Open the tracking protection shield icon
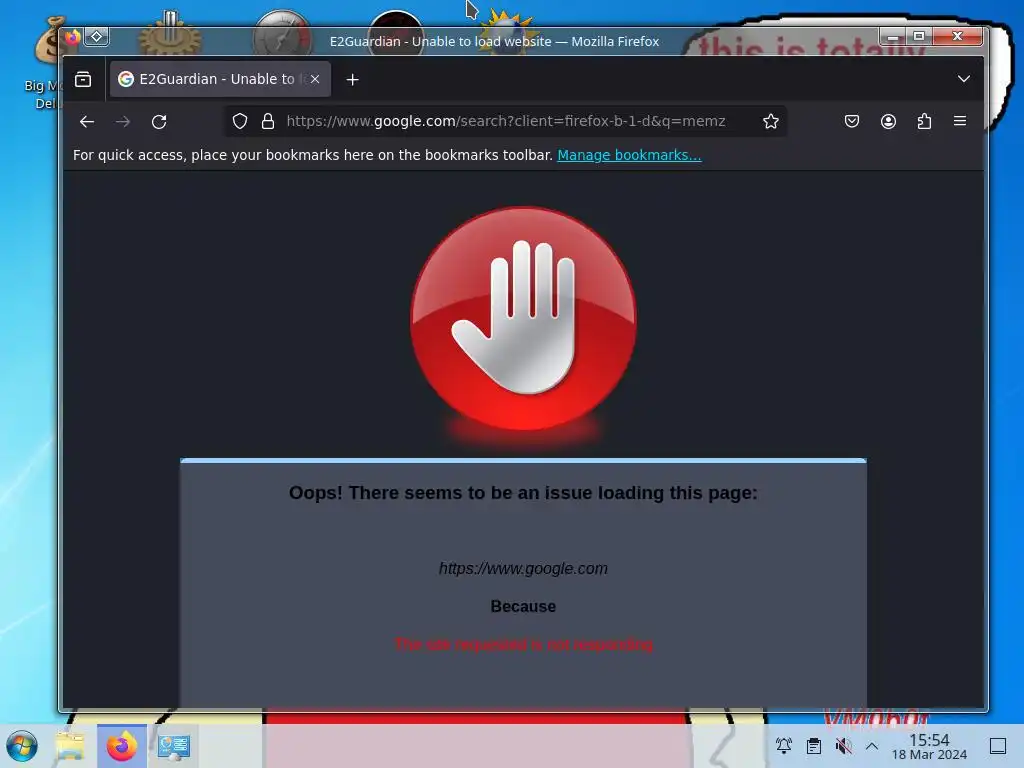 click(240, 121)
